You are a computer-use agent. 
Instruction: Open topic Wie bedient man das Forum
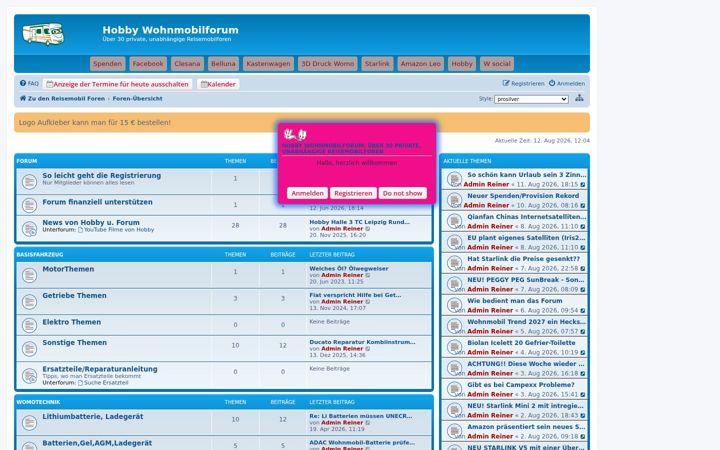coord(515,301)
